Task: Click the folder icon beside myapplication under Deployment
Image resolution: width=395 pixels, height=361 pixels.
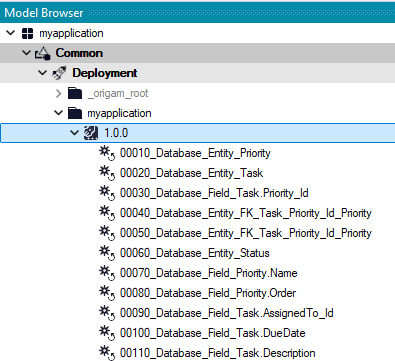Action: pos(75,113)
